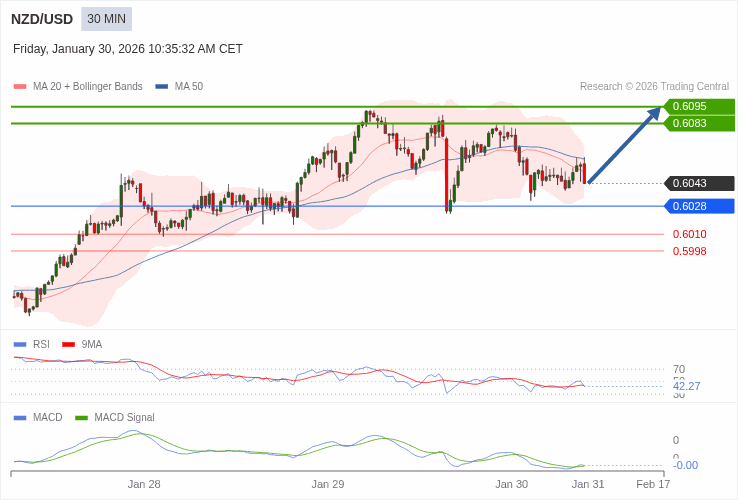Click the 0.6043 current price tag
Screen dimensions: 738x500
pos(698,183)
